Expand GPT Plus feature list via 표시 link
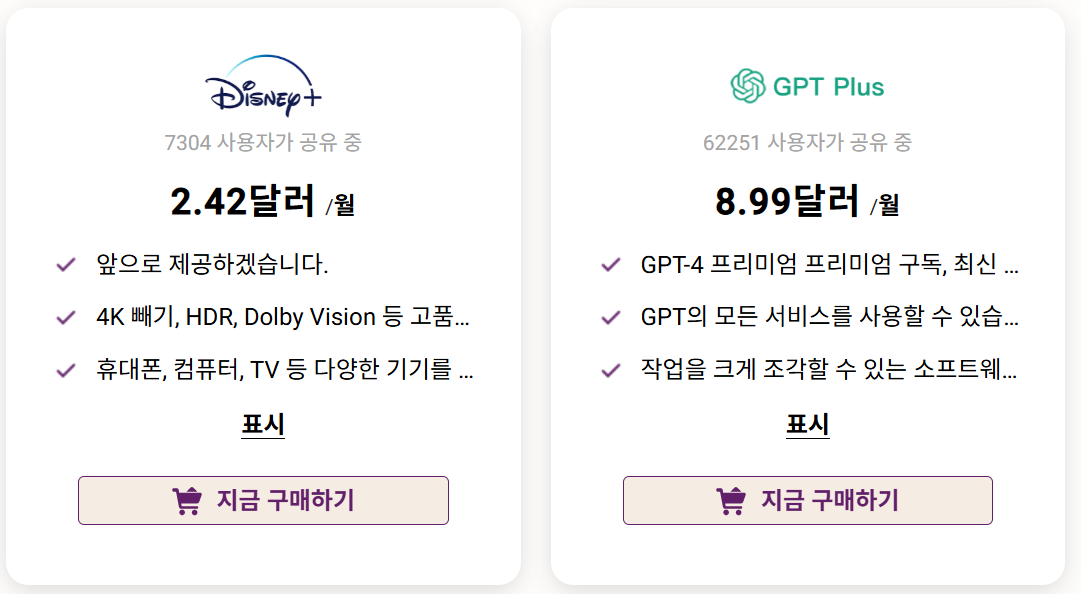This screenshot has width=1081, height=594. 806,424
